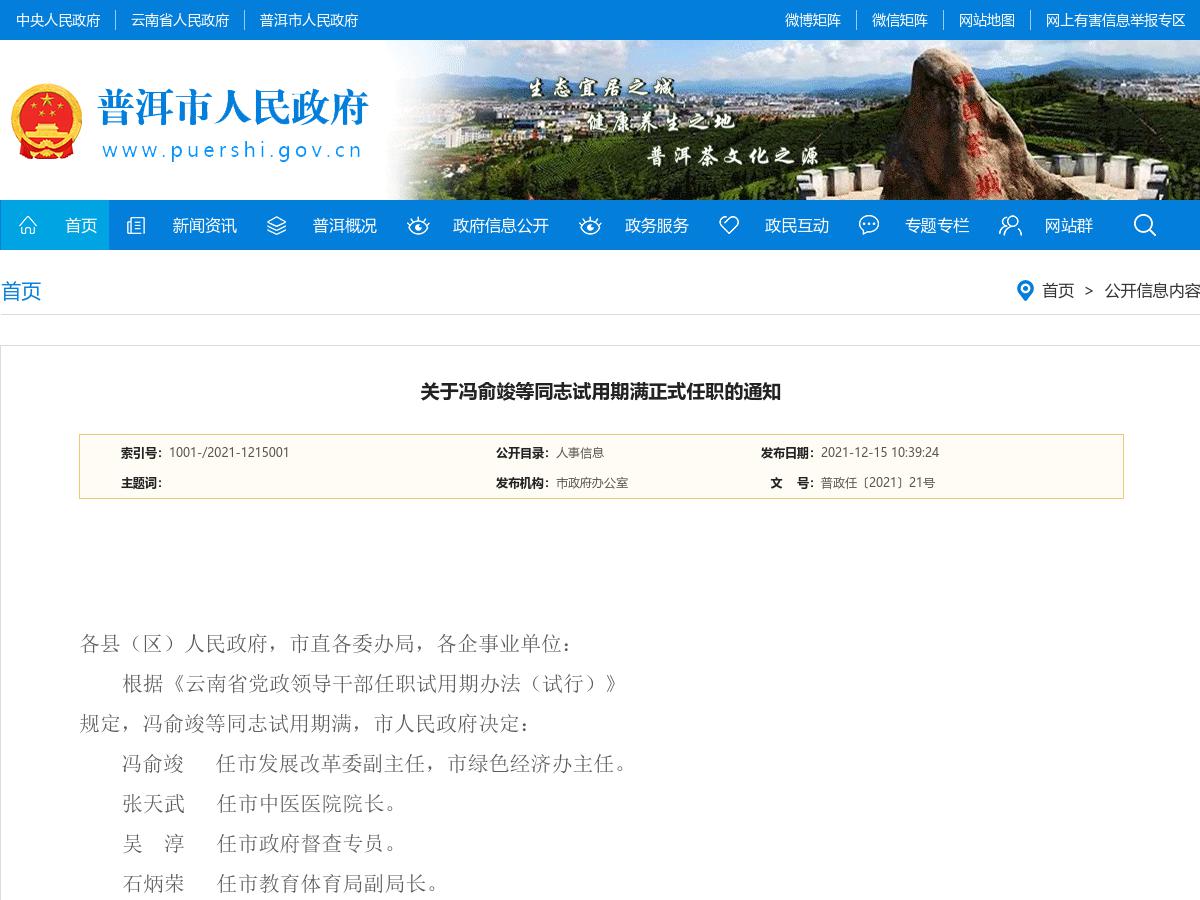
Task: Click the chat bubble icon beside 专题专栏
Action: click(x=868, y=225)
